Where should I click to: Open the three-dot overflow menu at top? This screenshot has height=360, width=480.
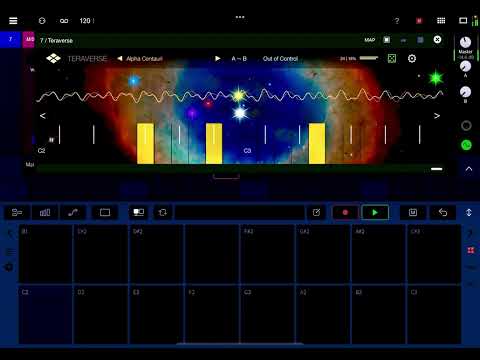coord(240,17)
